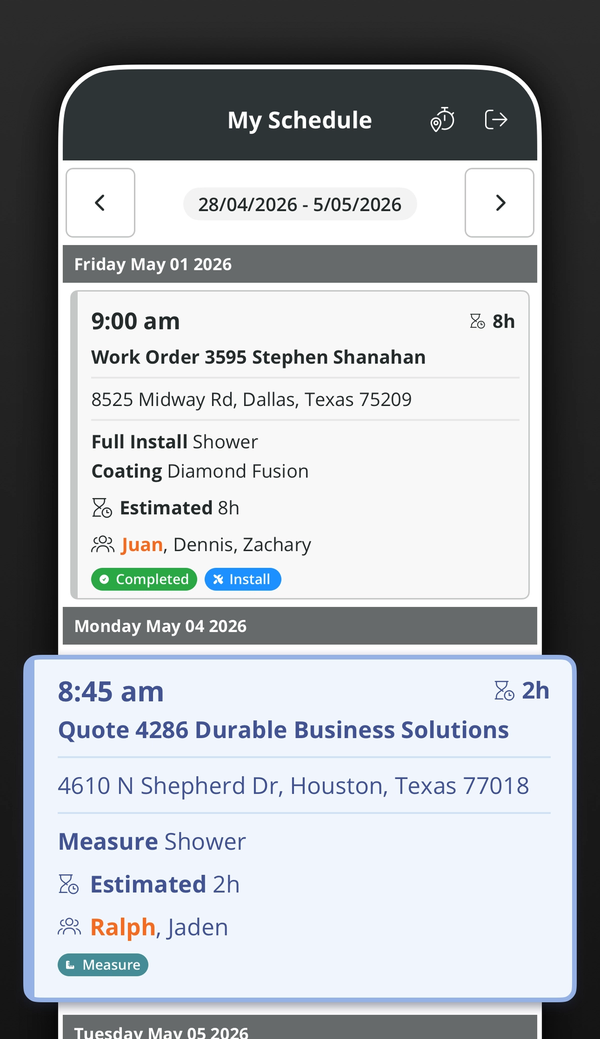Click the hourglass icon beside Estimated 2h
This screenshot has width=600, height=1039.
click(69, 885)
